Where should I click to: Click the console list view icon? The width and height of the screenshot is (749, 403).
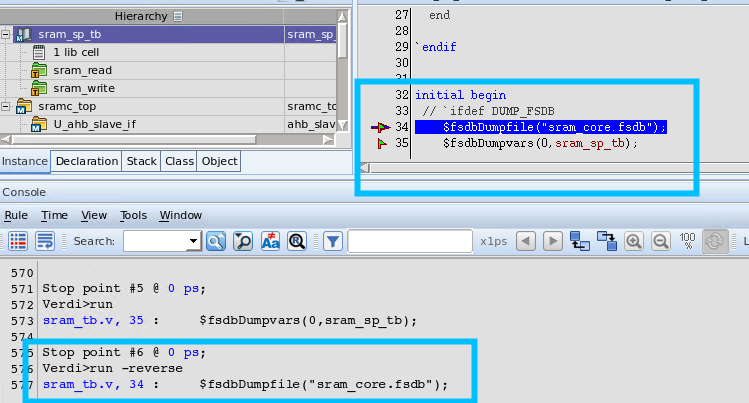point(18,241)
